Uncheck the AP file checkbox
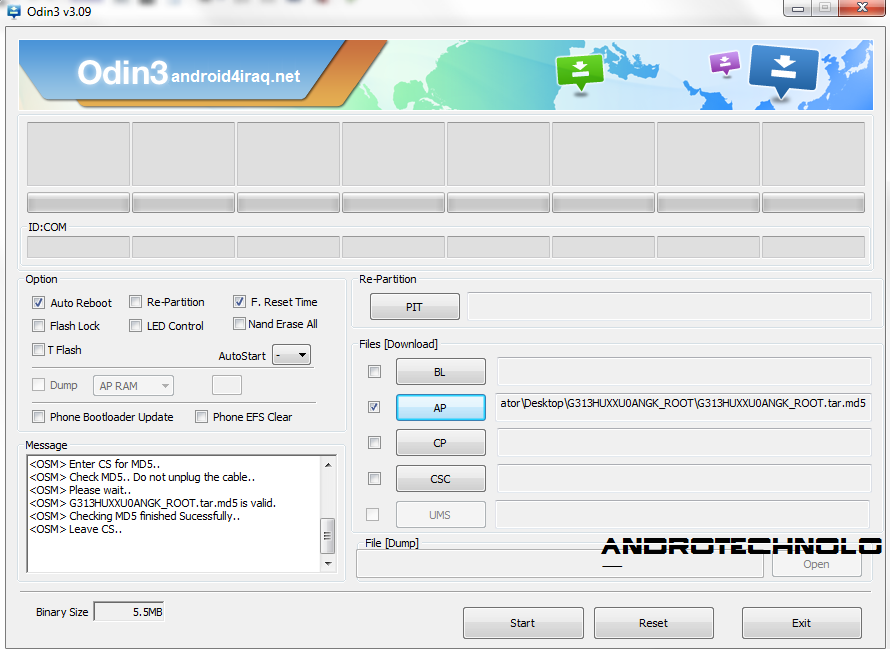890x649 pixels. [374, 407]
